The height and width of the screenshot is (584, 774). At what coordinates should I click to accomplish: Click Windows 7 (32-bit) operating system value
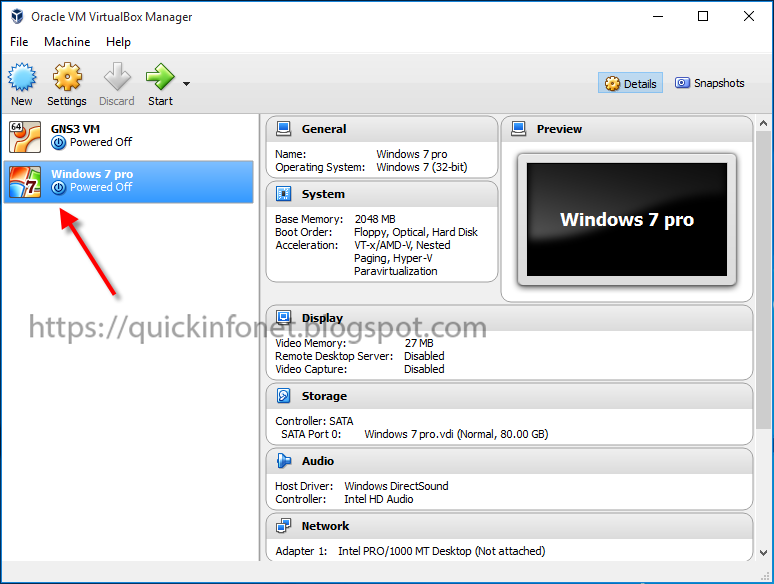(x=422, y=167)
